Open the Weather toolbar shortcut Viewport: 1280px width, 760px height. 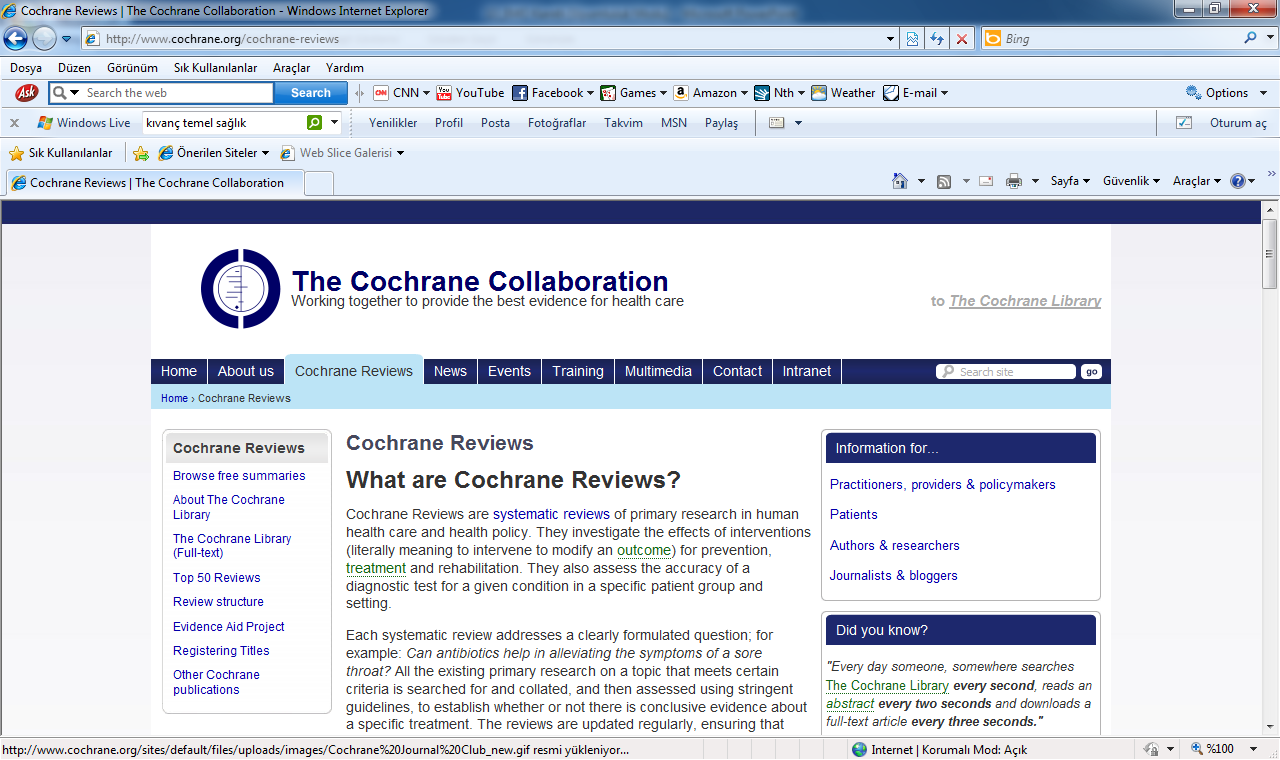(843, 93)
